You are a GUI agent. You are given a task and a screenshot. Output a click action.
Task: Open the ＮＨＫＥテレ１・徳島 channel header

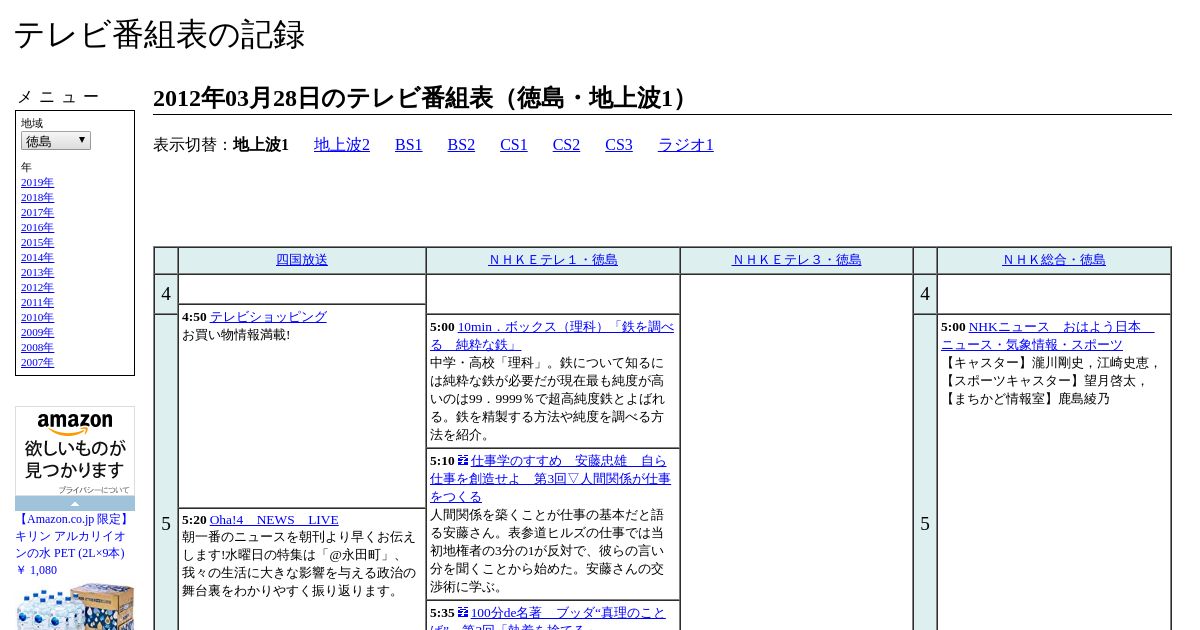(x=553, y=260)
